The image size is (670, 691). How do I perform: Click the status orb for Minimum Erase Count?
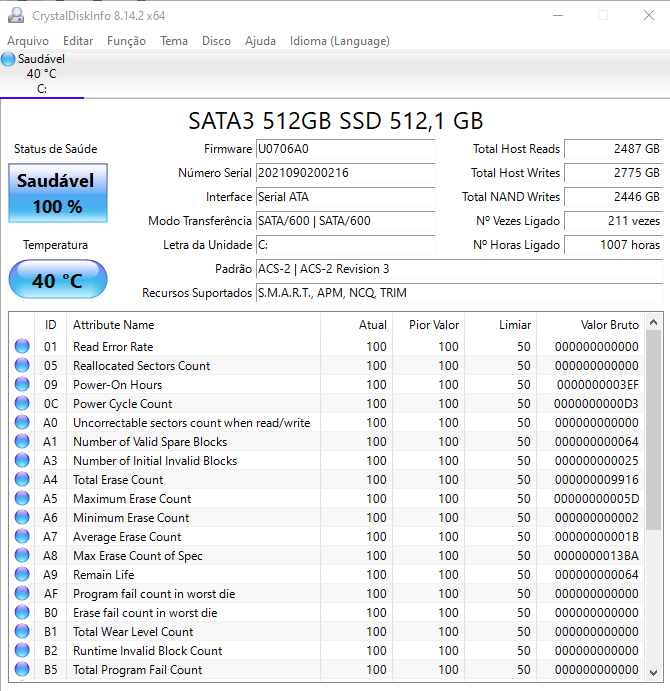tap(22, 517)
